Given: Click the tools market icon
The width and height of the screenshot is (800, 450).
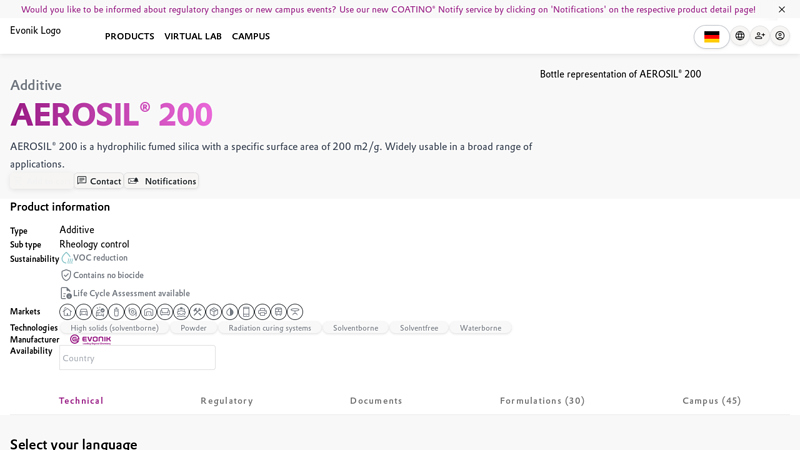Looking at the screenshot, I should tap(197, 312).
